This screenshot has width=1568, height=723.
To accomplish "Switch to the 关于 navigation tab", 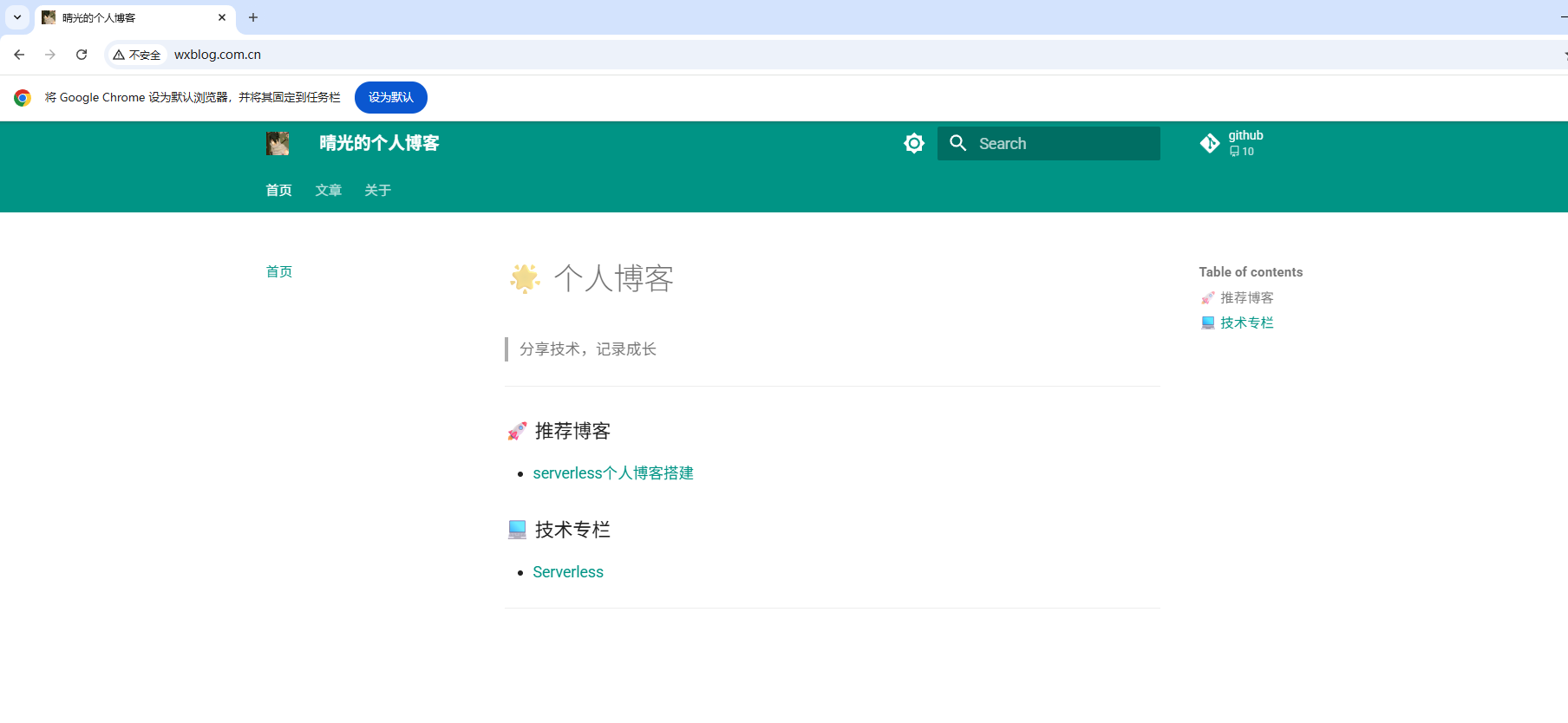I will point(377,190).
